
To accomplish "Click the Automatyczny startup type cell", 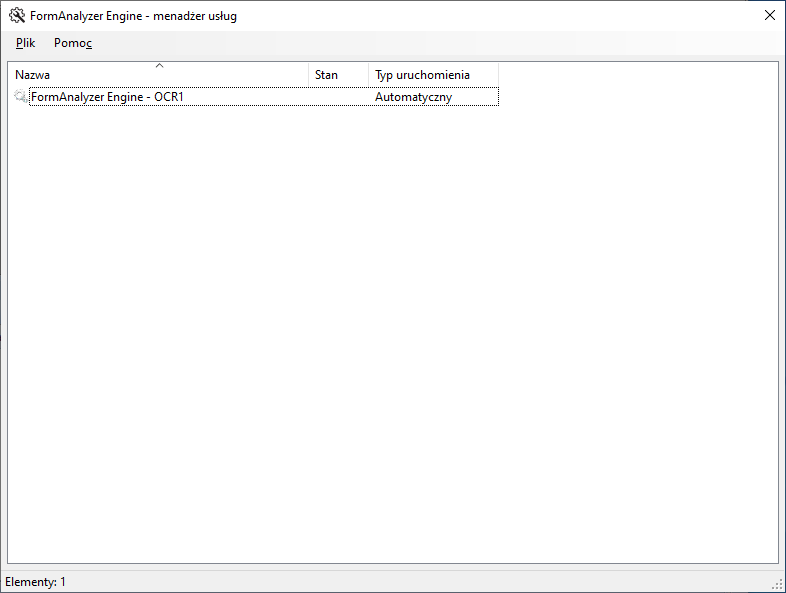I will 414,97.
